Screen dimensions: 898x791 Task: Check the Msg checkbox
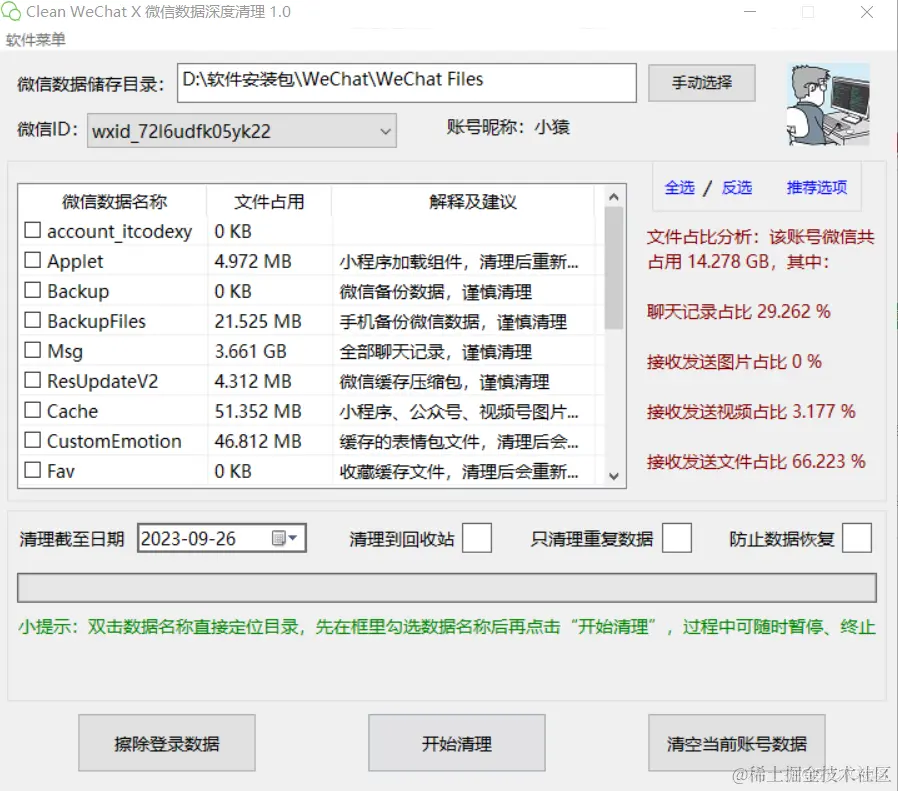pyautogui.click(x=33, y=350)
